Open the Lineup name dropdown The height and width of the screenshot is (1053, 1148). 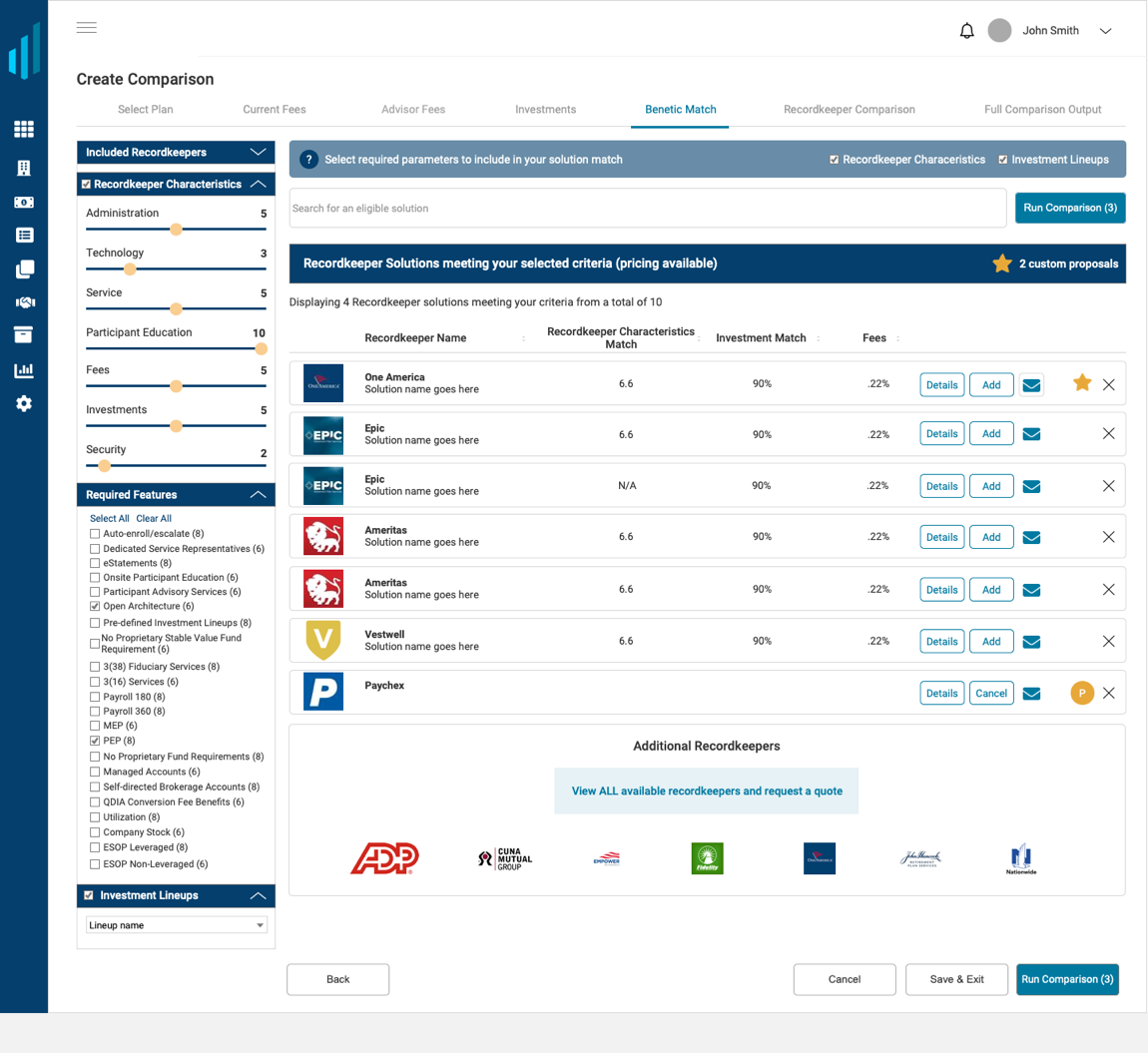[x=177, y=925]
